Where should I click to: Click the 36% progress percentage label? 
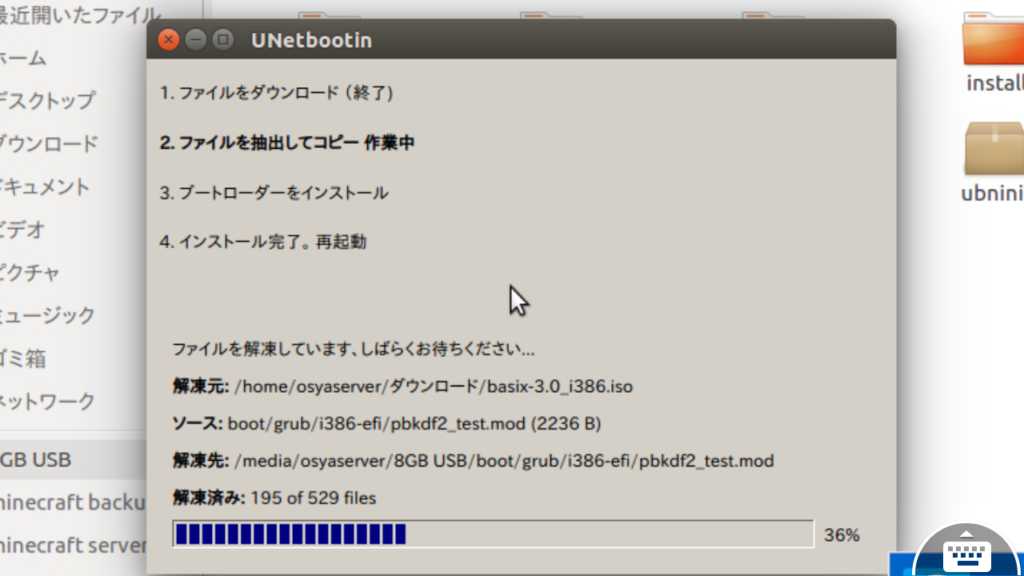click(x=841, y=535)
